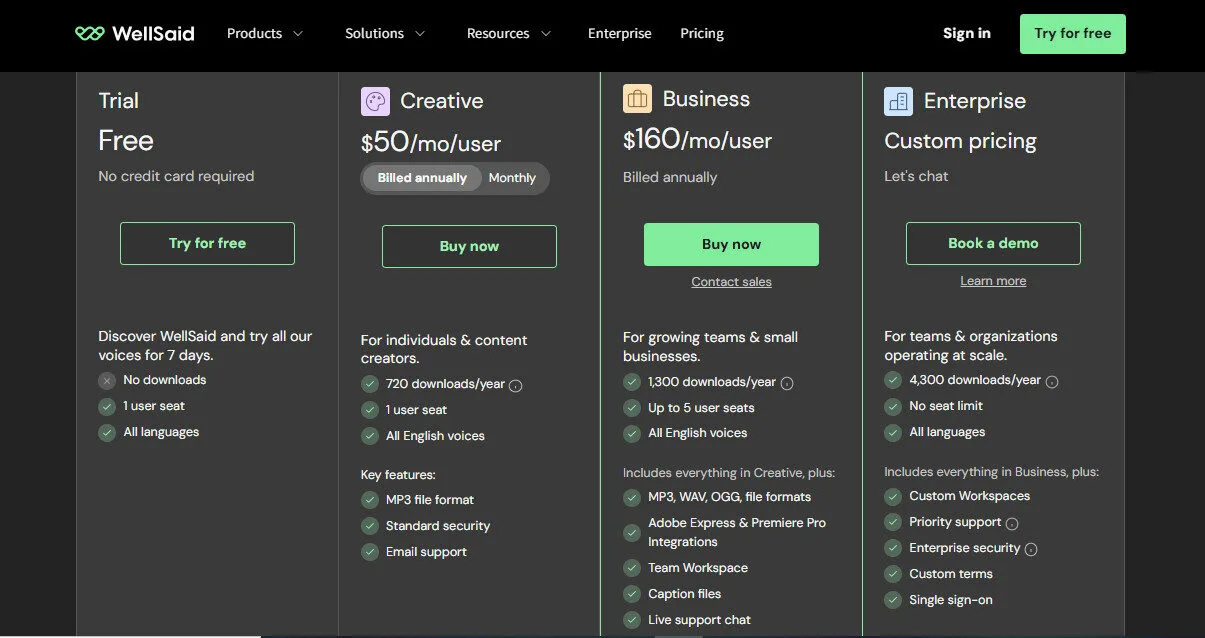
Task: Open info icon beside Enterprise security
Action: [x=1031, y=549]
